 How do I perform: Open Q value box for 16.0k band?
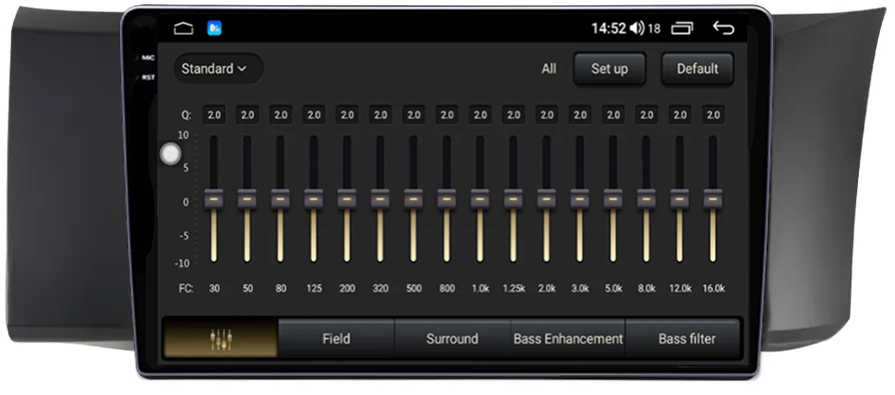click(713, 115)
